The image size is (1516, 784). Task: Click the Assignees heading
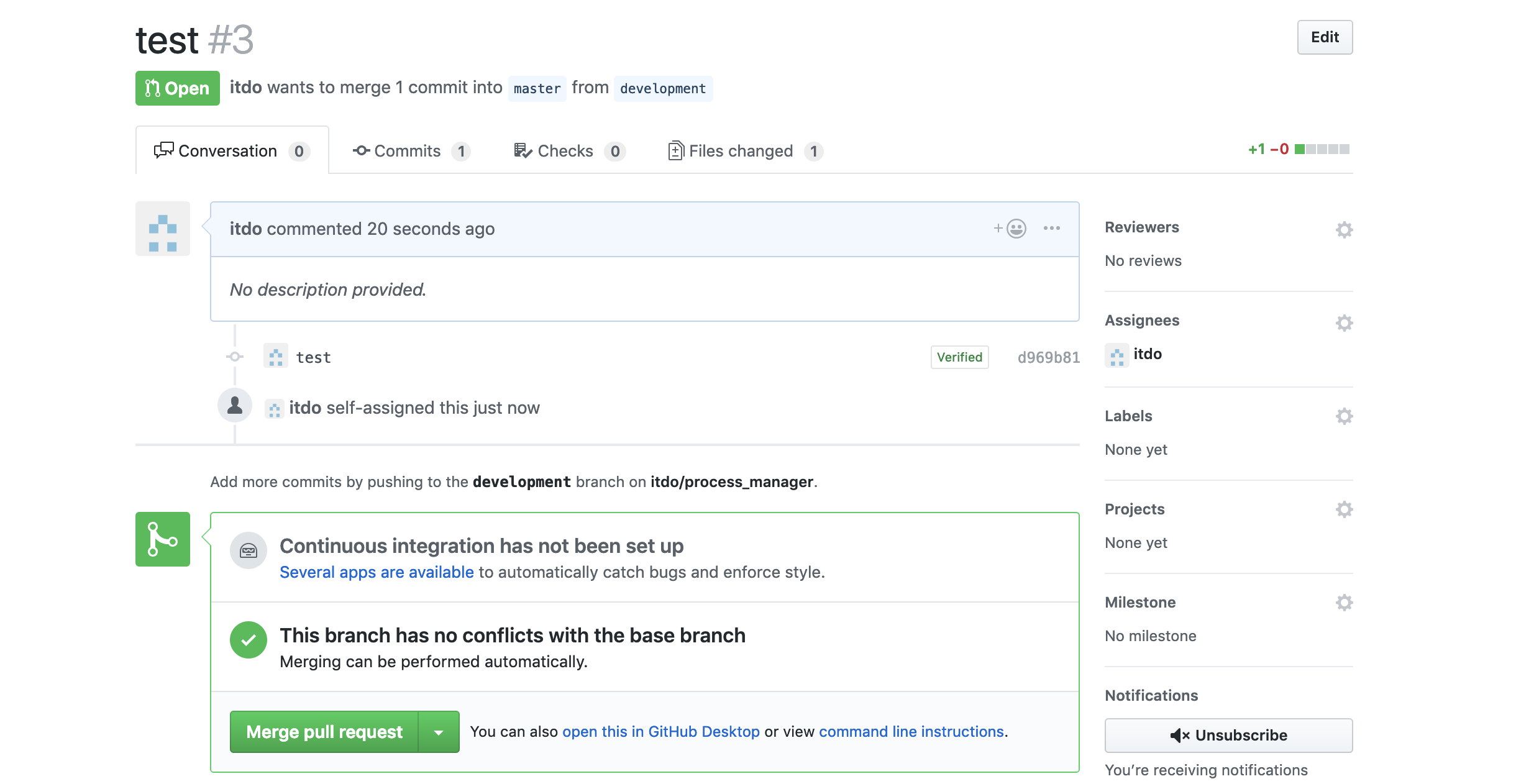(1142, 321)
